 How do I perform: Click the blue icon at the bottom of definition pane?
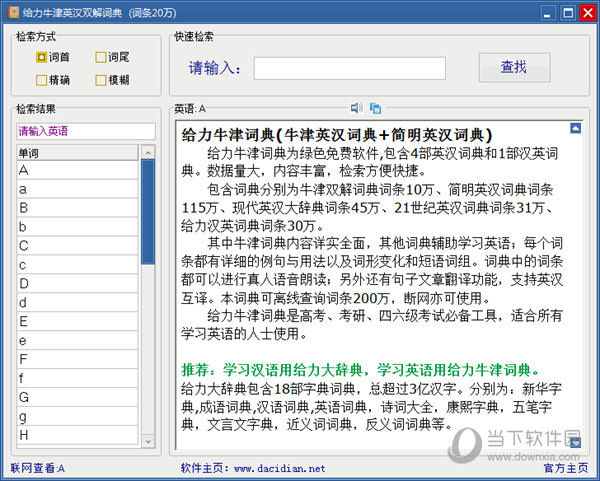click(x=576, y=442)
